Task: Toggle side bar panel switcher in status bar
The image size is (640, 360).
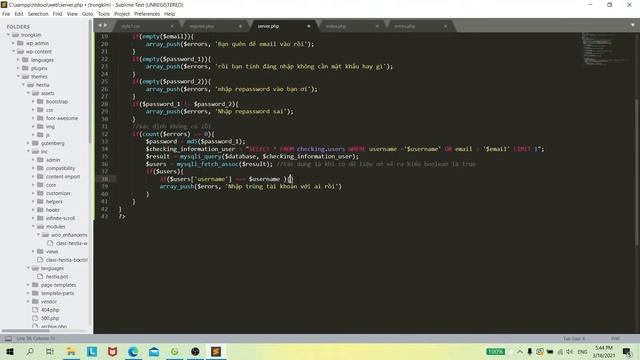Action: (8, 338)
